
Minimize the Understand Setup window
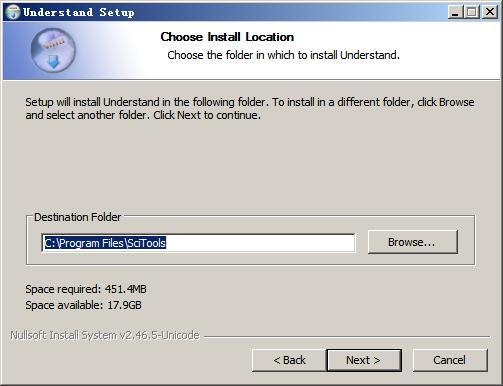455,12
